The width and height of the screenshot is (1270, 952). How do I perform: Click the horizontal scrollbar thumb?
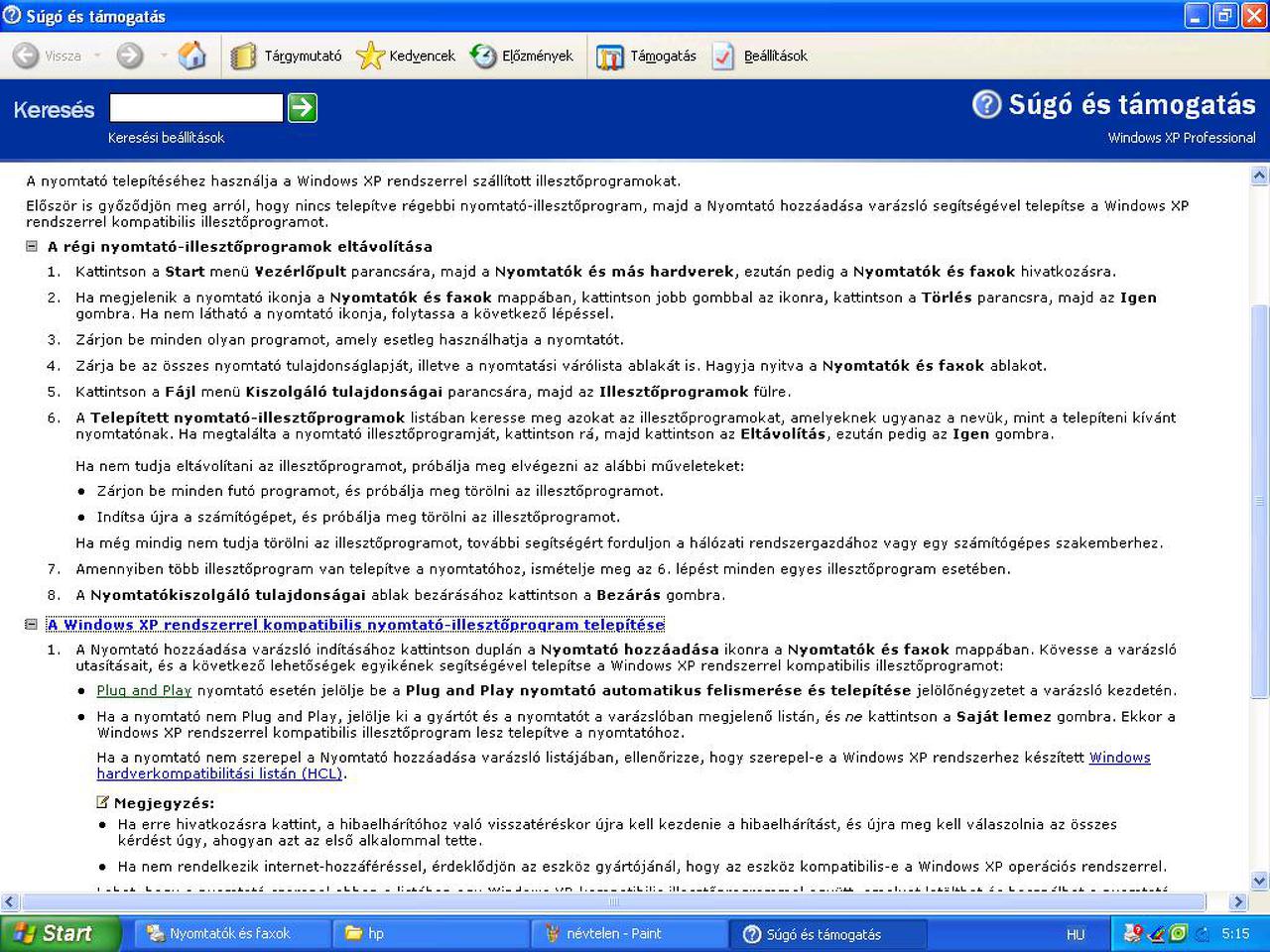(x=614, y=902)
